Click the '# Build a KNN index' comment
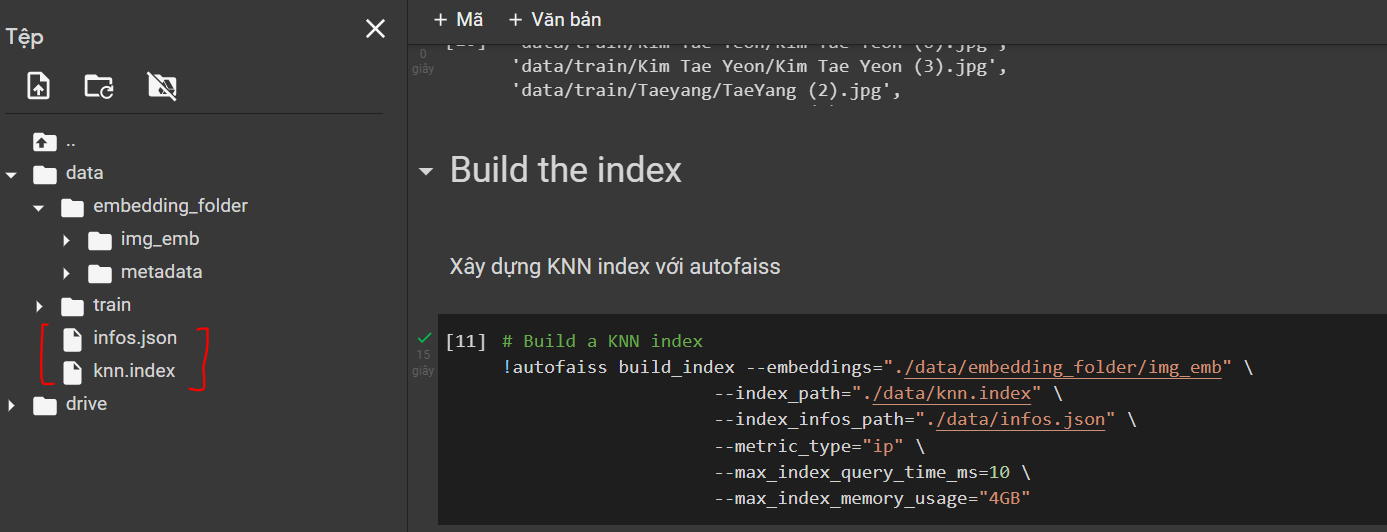 point(603,341)
